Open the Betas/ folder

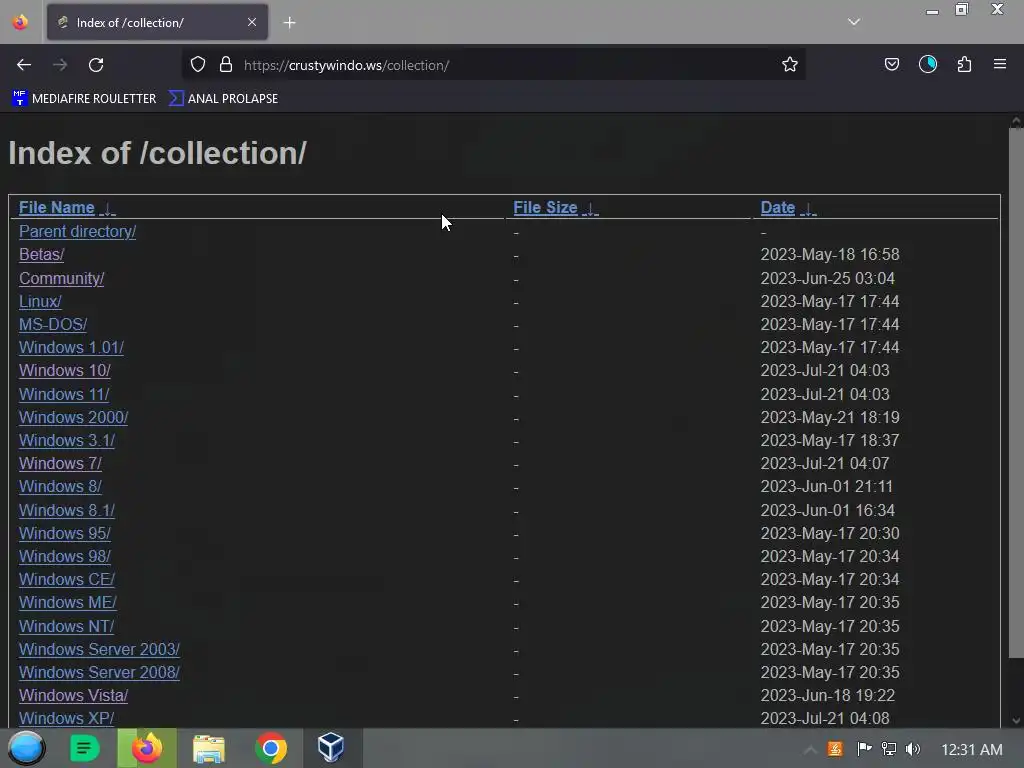42,255
